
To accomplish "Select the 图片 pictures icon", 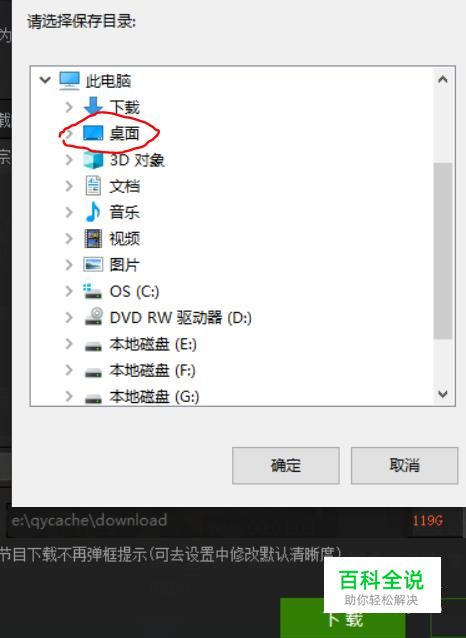I will [x=93, y=264].
